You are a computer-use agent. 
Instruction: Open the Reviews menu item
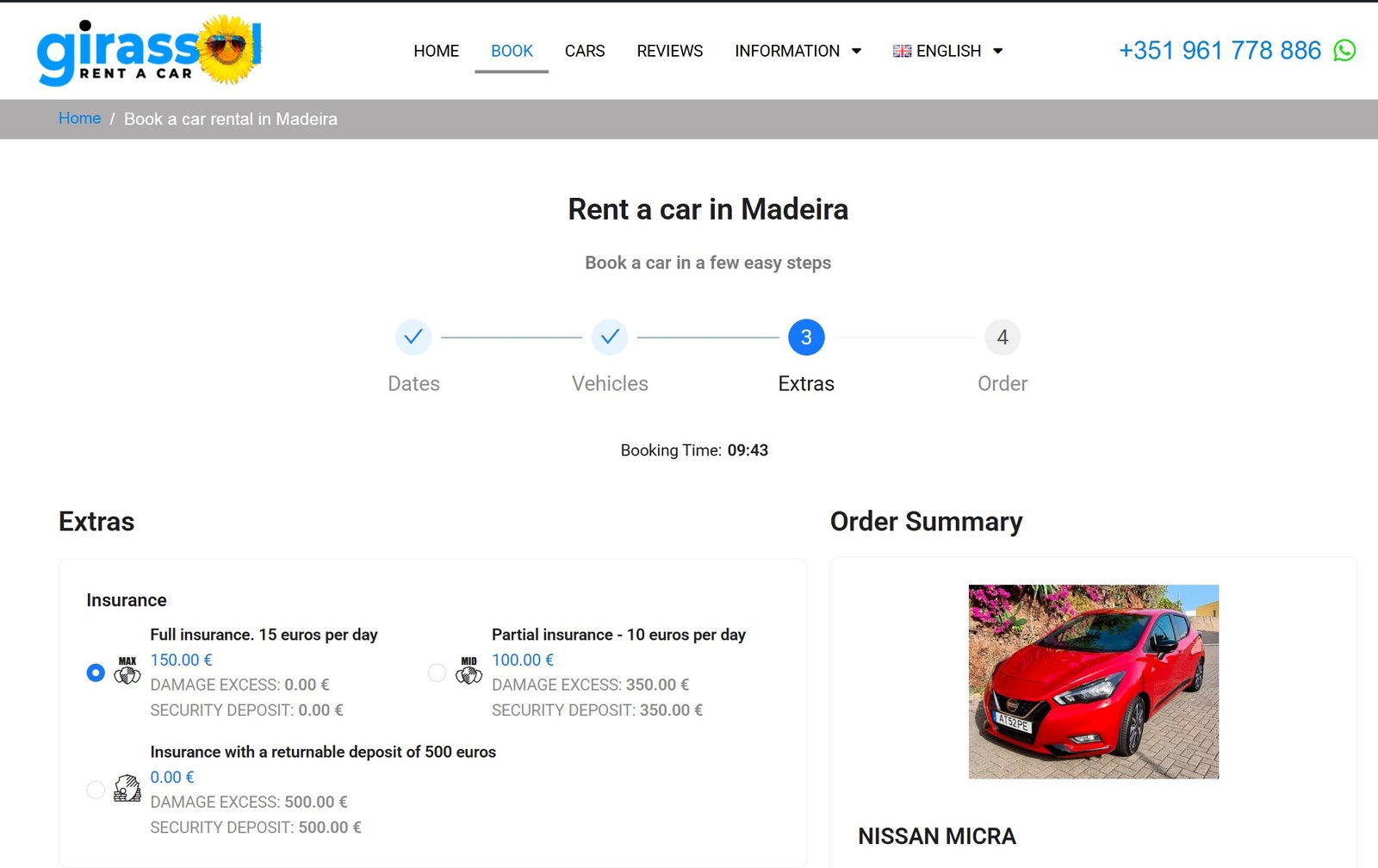click(670, 51)
